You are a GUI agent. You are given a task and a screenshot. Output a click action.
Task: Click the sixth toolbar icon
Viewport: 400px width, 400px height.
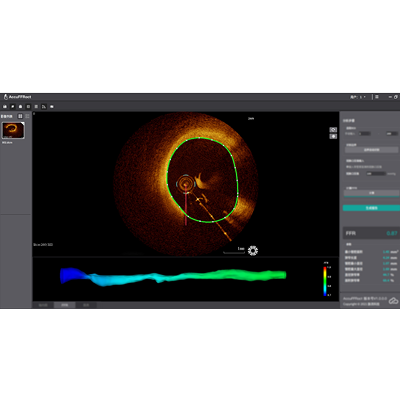[x=44, y=107]
